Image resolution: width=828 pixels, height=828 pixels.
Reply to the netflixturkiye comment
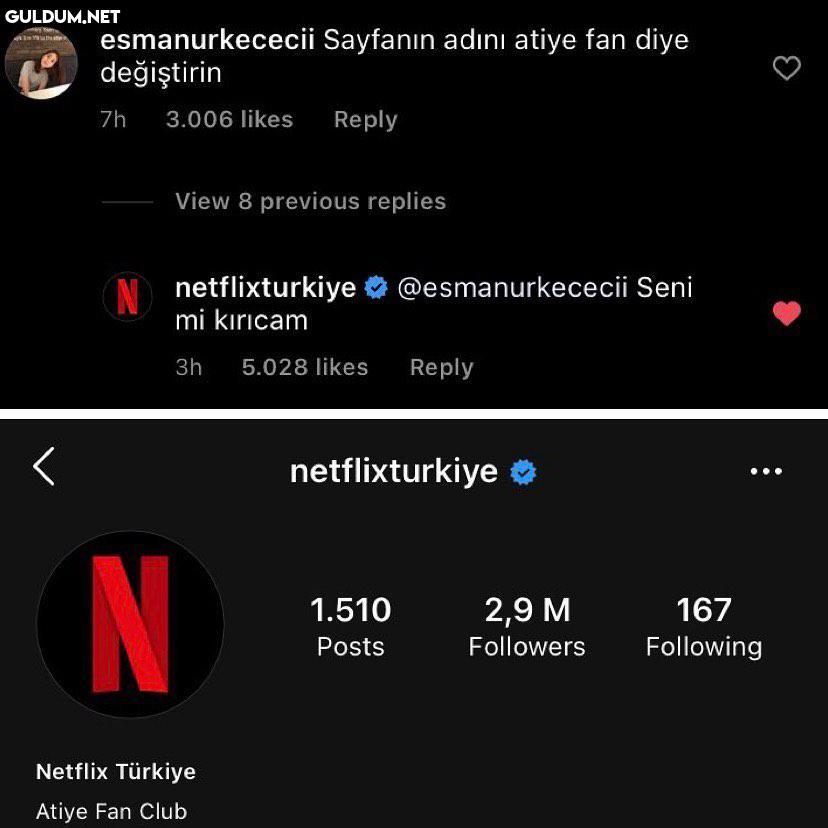[x=441, y=367]
